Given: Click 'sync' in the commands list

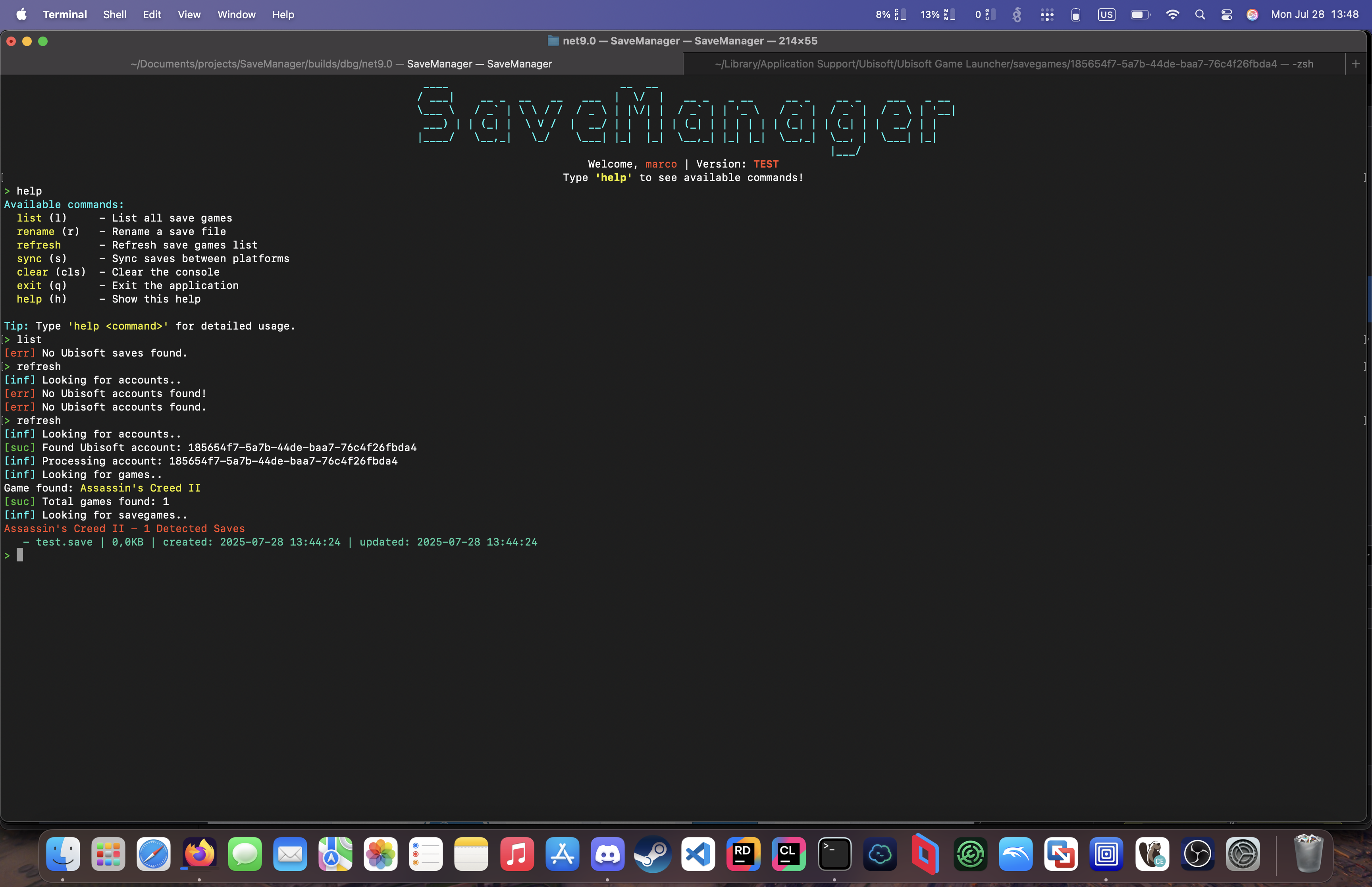Looking at the screenshot, I should coord(29,258).
